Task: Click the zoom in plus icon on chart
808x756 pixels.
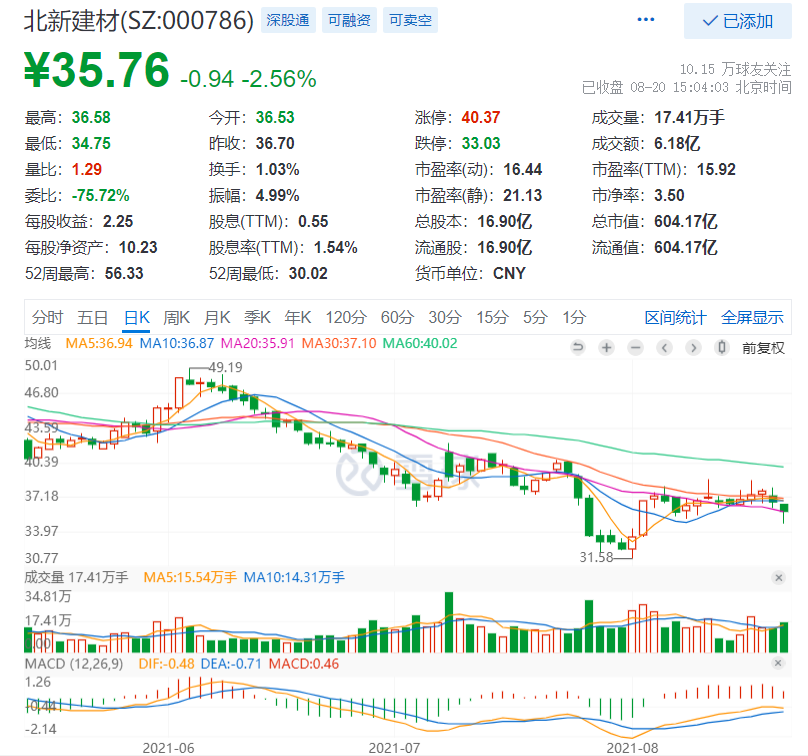Action: pyautogui.click(x=606, y=348)
